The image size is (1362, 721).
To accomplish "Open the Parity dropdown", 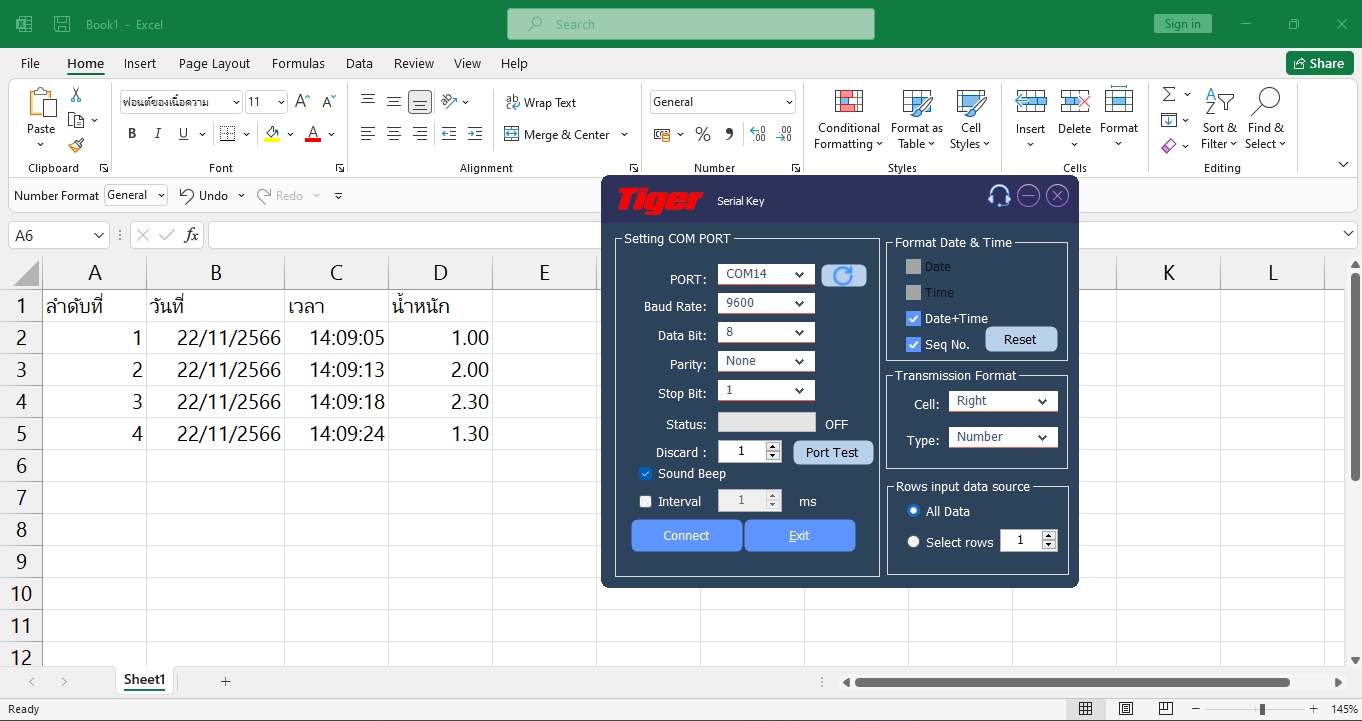I will click(x=766, y=361).
